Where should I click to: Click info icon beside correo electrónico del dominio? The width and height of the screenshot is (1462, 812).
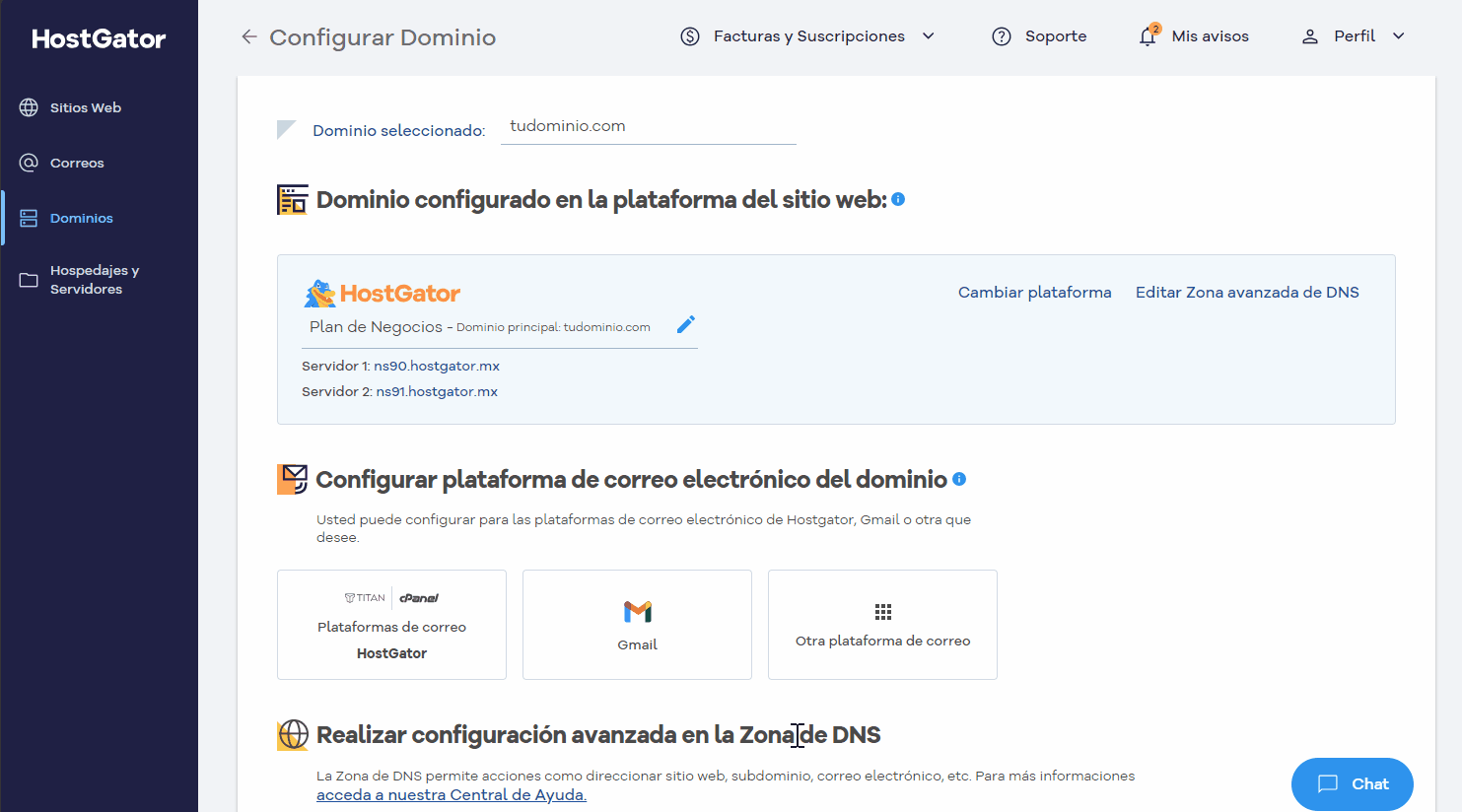[x=959, y=479]
